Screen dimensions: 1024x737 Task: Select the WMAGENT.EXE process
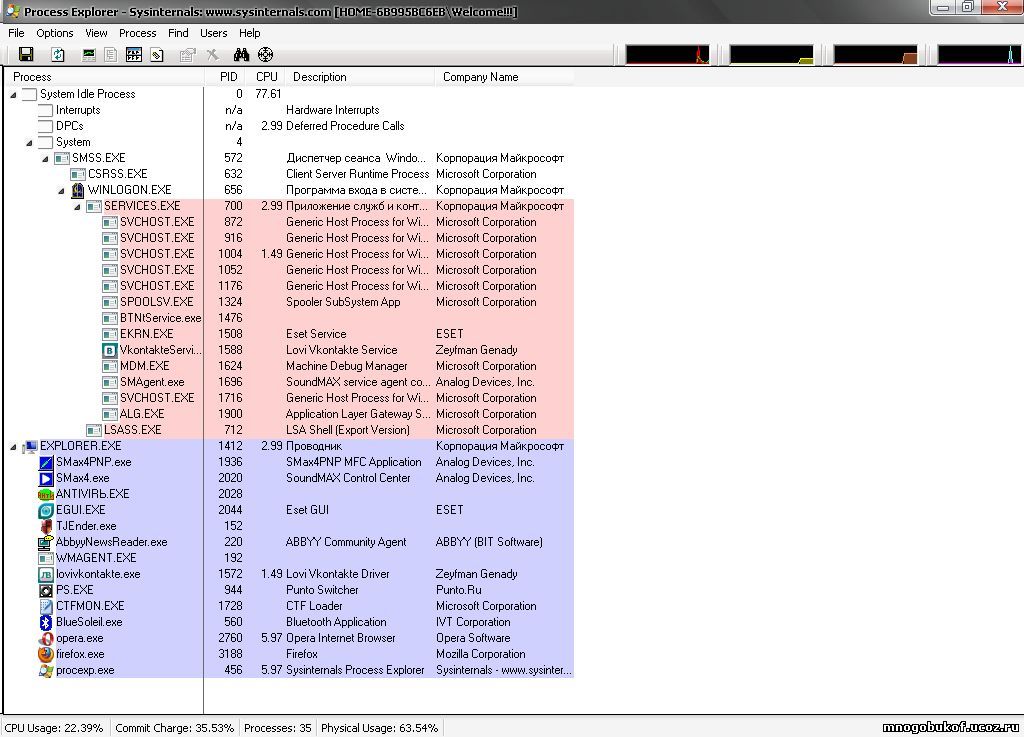pos(306,558)
